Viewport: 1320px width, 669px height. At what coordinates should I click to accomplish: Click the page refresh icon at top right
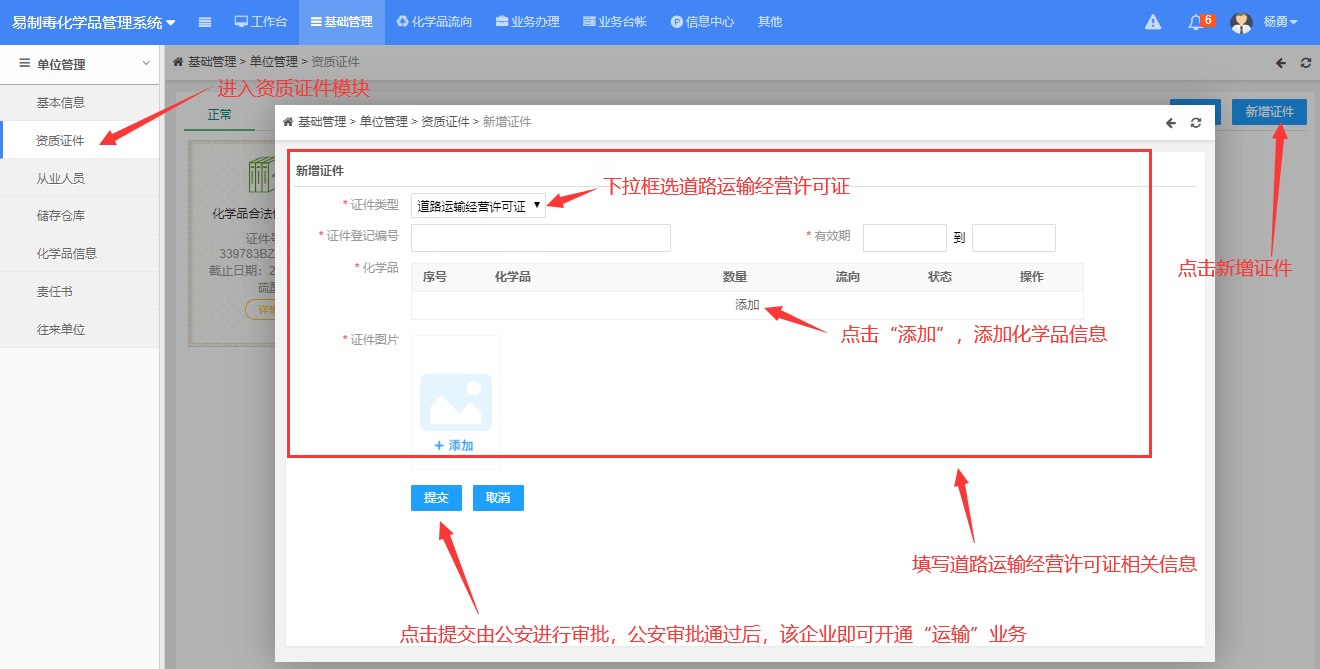[x=1305, y=63]
